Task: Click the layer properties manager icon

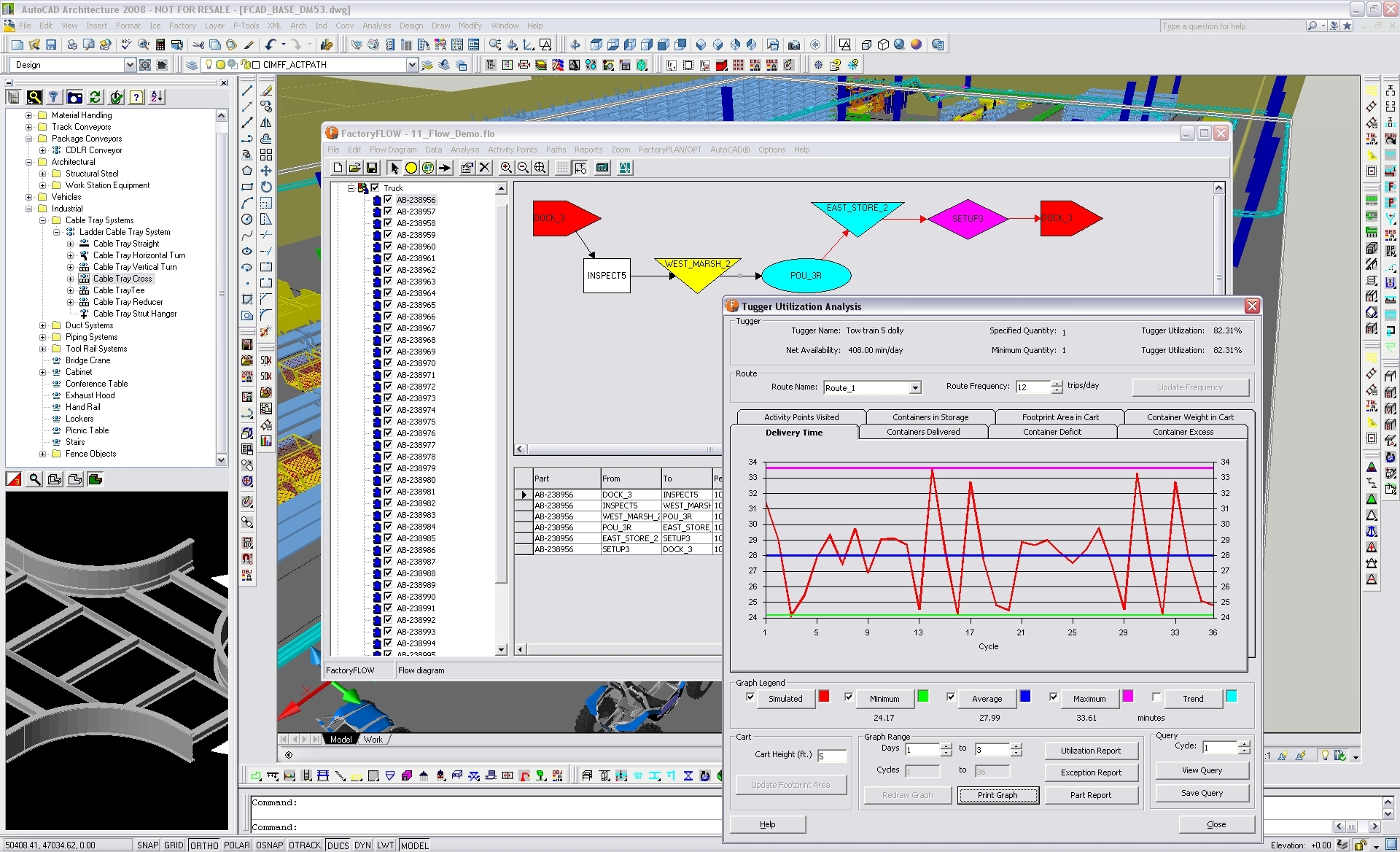Action: [x=192, y=65]
